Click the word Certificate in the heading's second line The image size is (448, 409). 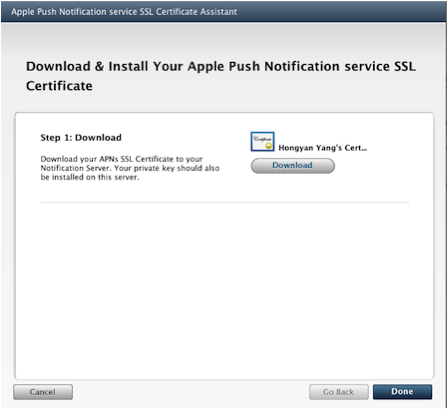pos(59,86)
